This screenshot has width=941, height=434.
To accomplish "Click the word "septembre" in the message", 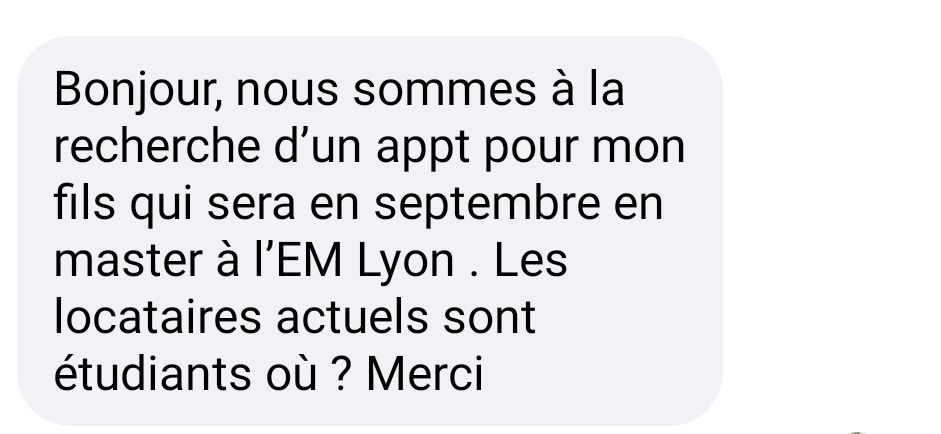I will click(x=487, y=206).
